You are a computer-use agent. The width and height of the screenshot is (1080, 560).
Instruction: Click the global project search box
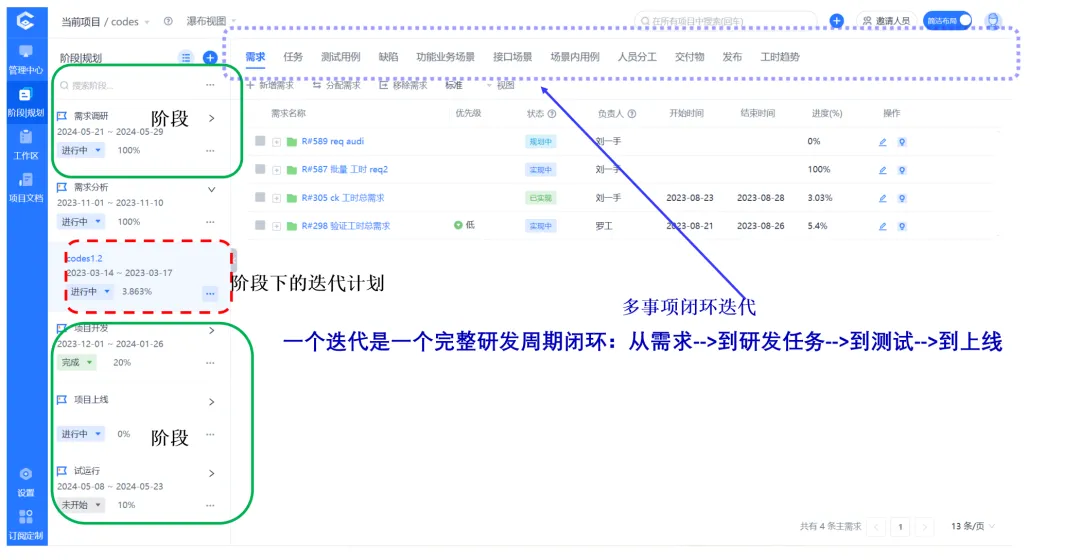tap(725, 21)
